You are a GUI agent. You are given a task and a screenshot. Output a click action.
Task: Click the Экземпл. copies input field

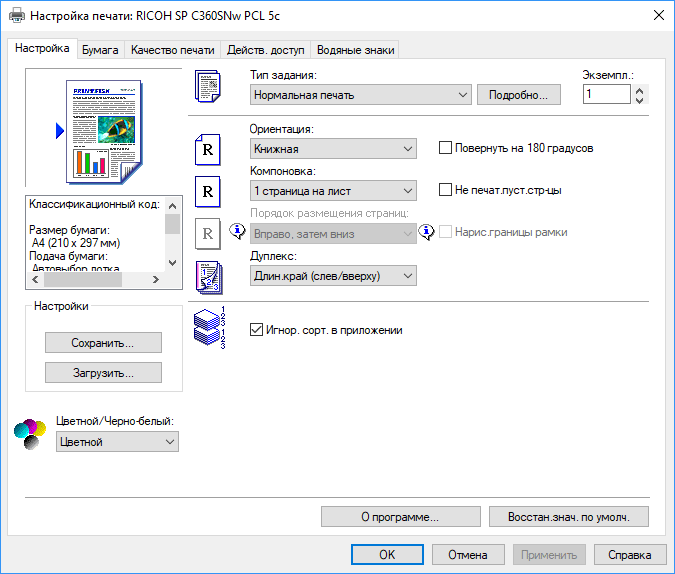click(607, 94)
